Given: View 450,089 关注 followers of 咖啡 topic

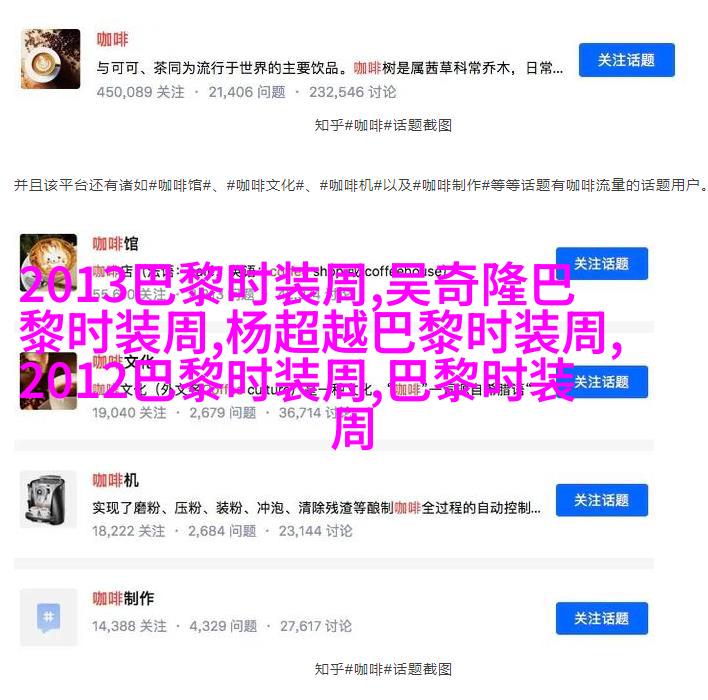Looking at the screenshot, I should pos(140,92).
